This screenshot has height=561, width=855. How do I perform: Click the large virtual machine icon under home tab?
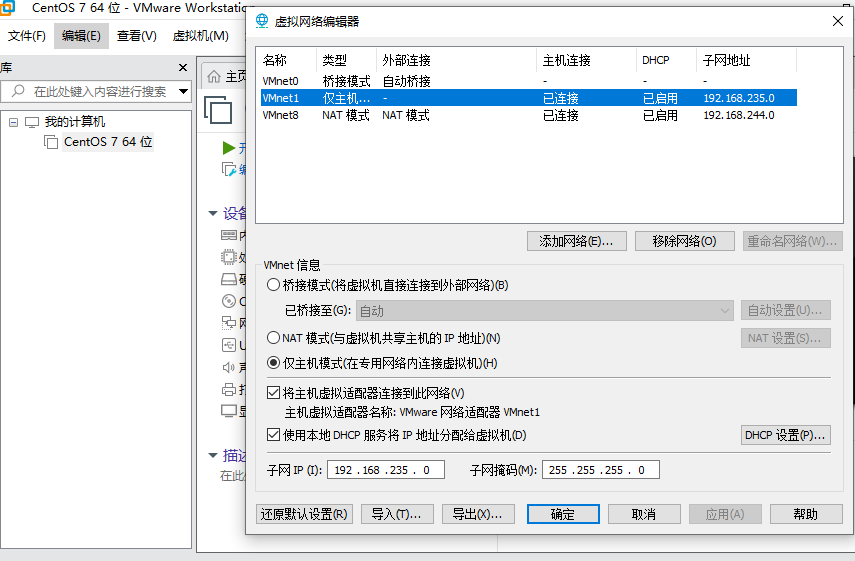(218, 110)
